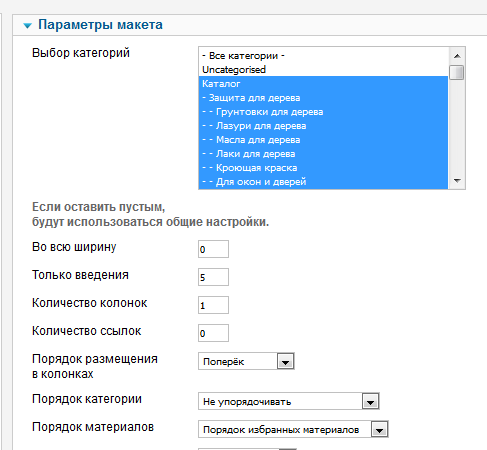Click category list scroll down arrow
487x450 pixels.
coord(457,181)
